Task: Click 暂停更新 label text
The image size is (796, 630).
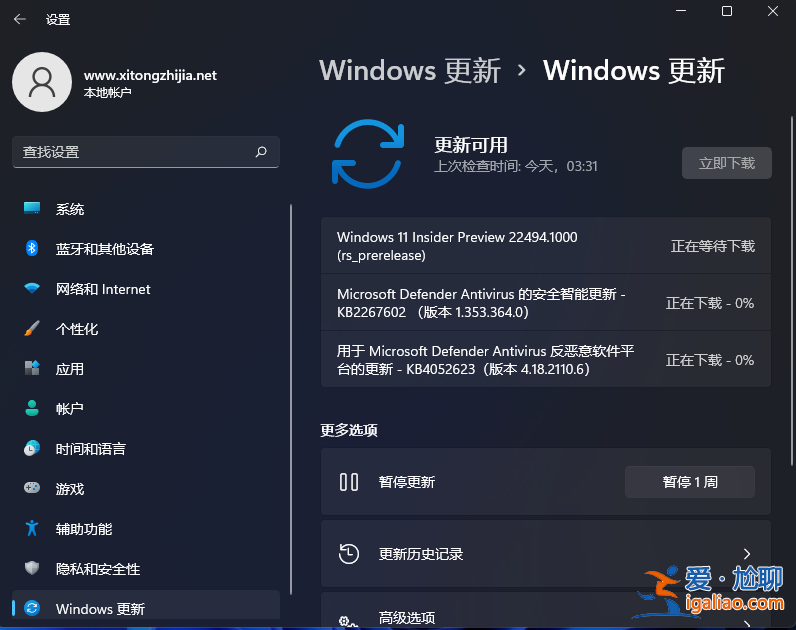Action: tap(407, 482)
